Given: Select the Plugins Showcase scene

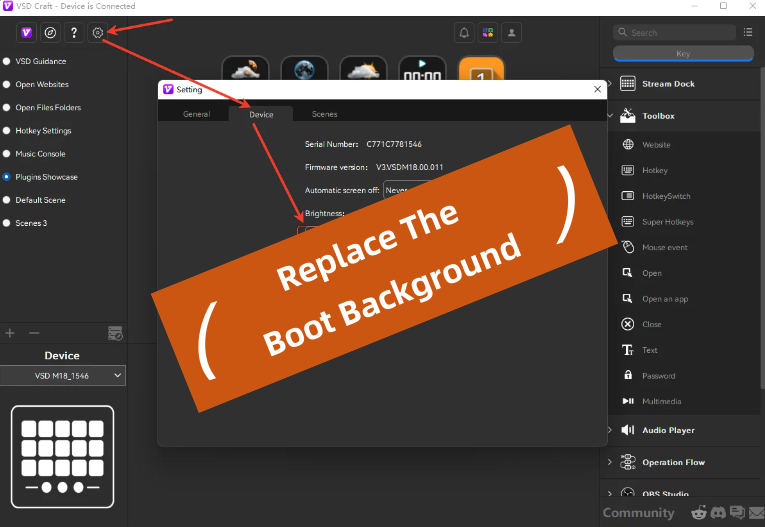Looking at the screenshot, I should (x=46, y=177).
